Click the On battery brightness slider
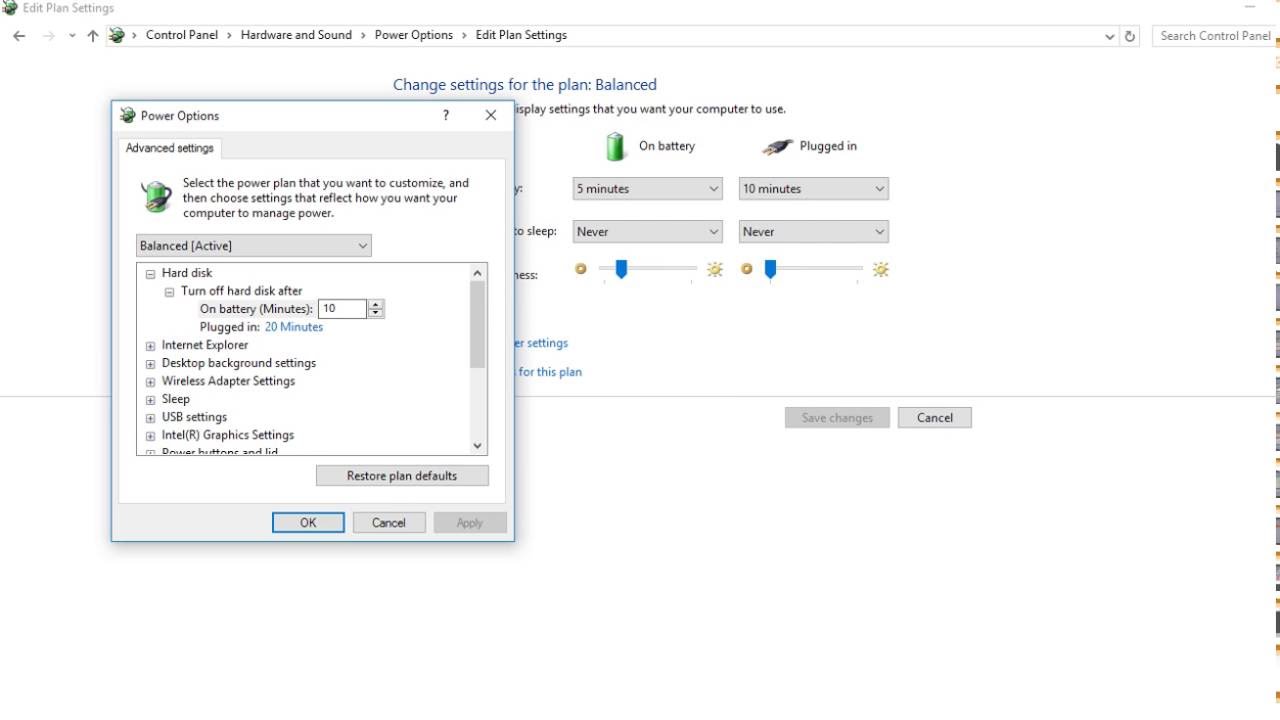The height and width of the screenshot is (720, 1280). tap(621, 269)
